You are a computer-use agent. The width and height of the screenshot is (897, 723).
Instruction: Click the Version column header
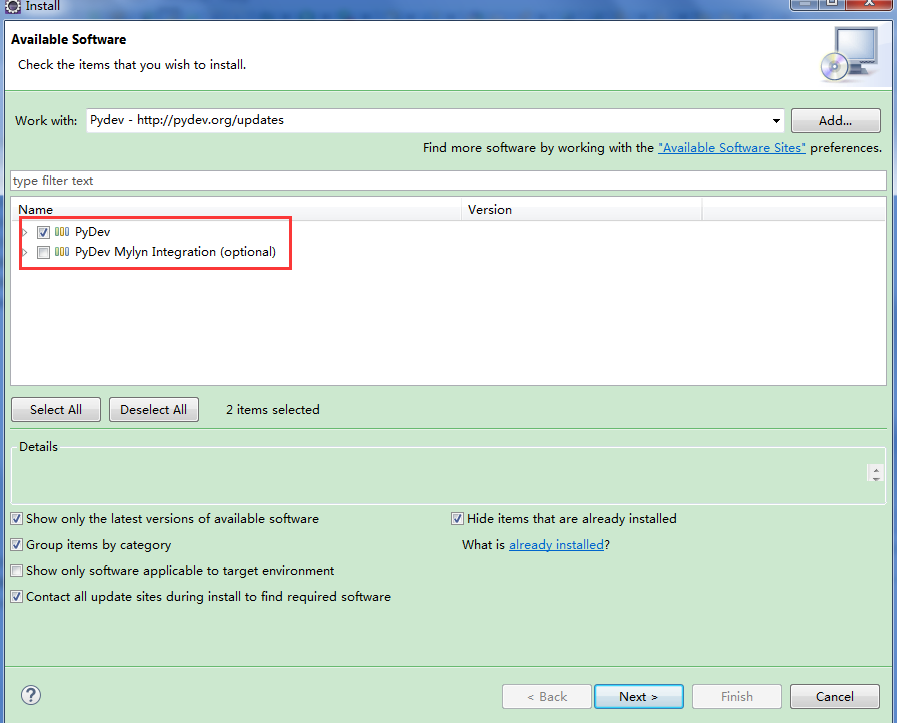click(582, 209)
